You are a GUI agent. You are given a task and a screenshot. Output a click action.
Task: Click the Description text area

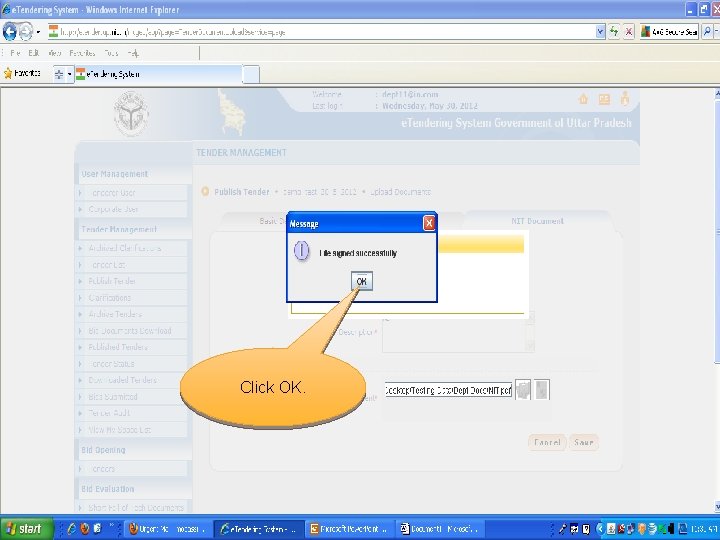coord(454,333)
